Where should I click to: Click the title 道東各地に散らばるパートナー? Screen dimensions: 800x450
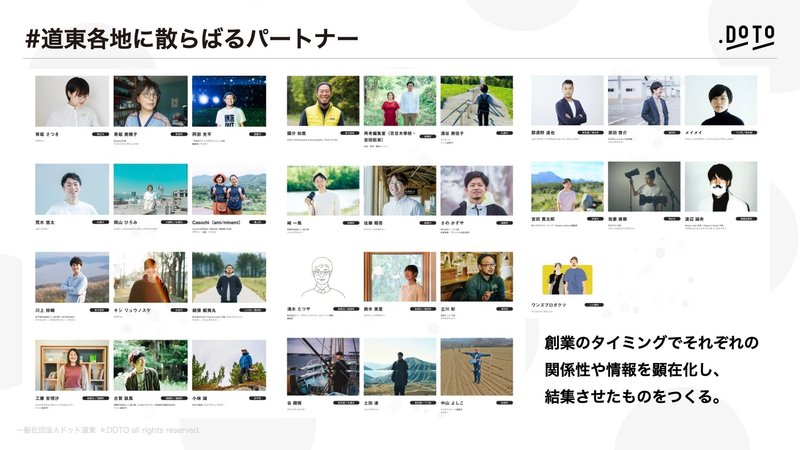pos(192,39)
